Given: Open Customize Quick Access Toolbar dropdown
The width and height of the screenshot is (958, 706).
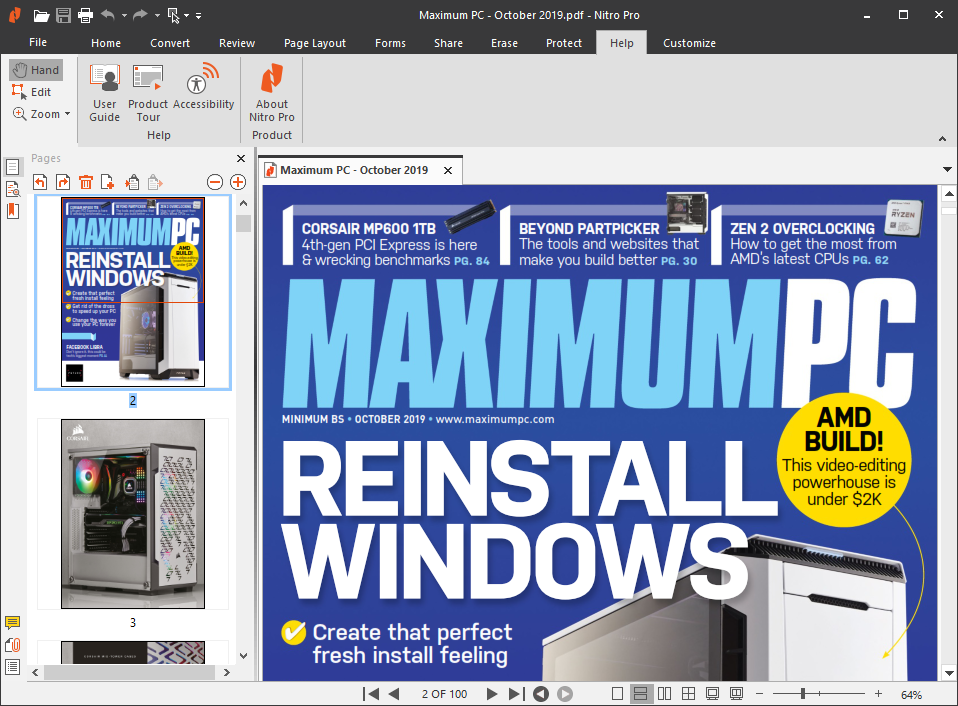Looking at the screenshot, I should click(199, 15).
